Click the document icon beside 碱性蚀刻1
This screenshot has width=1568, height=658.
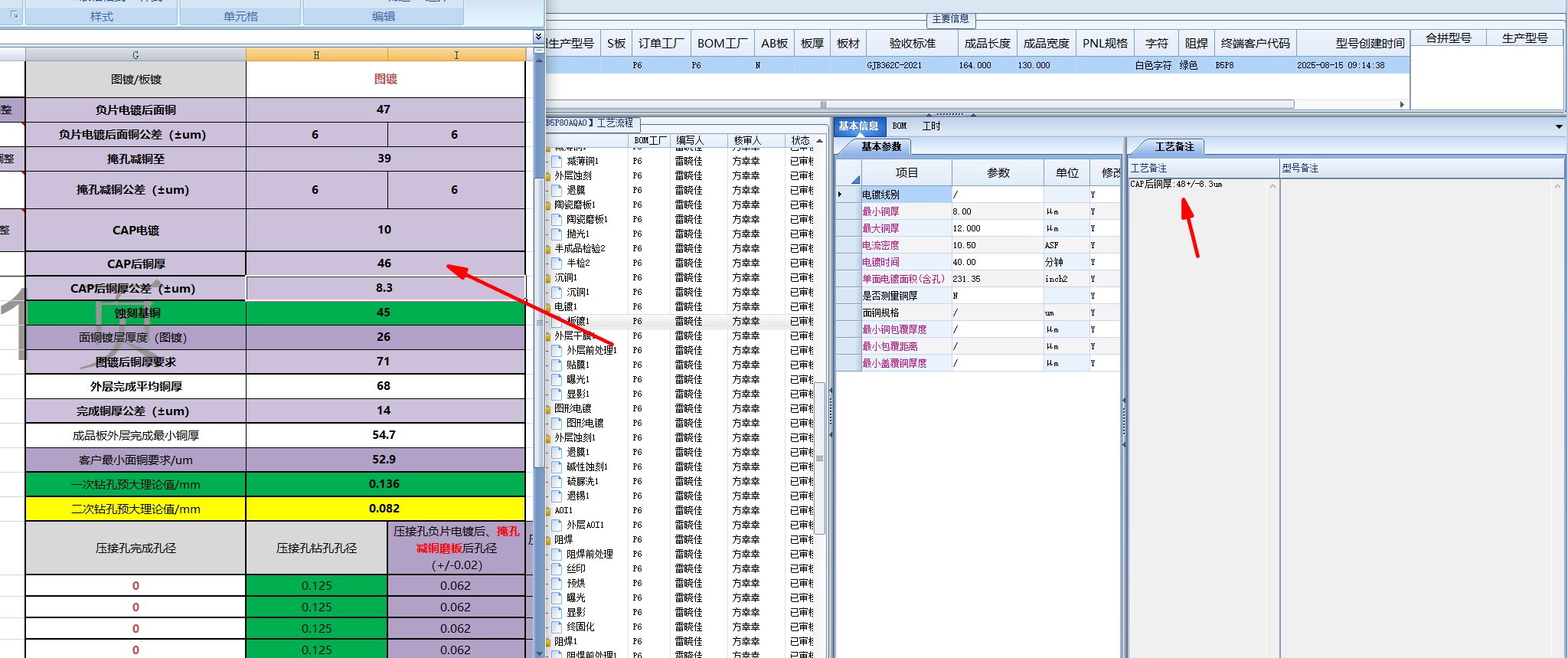click(557, 467)
